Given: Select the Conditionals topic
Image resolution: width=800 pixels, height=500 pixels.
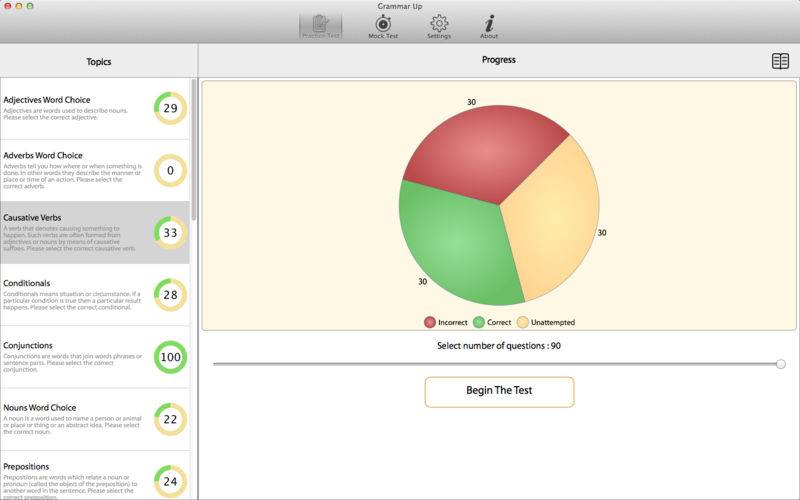Looking at the screenshot, I should click(x=95, y=295).
